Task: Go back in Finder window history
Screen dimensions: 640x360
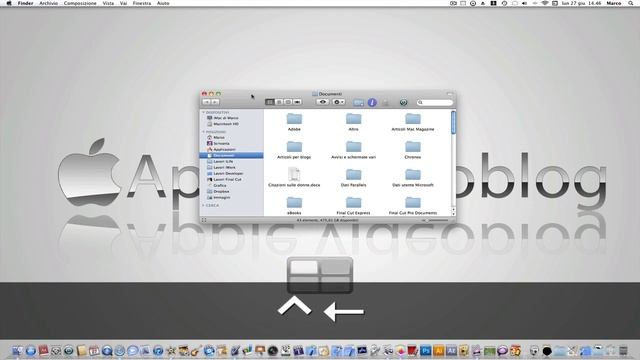Action: pos(207,102)
